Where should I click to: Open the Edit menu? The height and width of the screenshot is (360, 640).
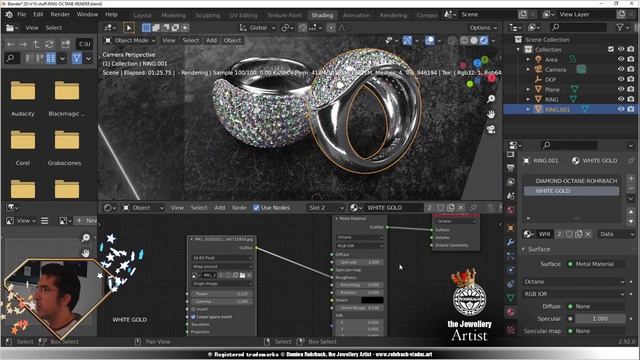(38, 14)
